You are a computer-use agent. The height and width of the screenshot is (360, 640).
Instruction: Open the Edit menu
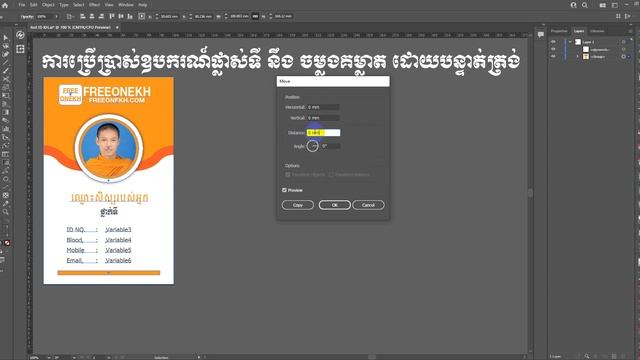33,5
